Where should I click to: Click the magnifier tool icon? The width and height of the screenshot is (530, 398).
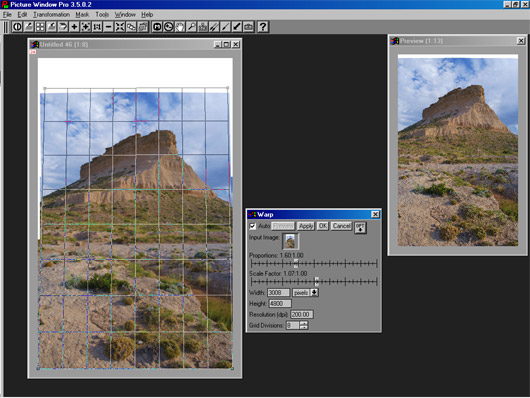tap(191, 27)
